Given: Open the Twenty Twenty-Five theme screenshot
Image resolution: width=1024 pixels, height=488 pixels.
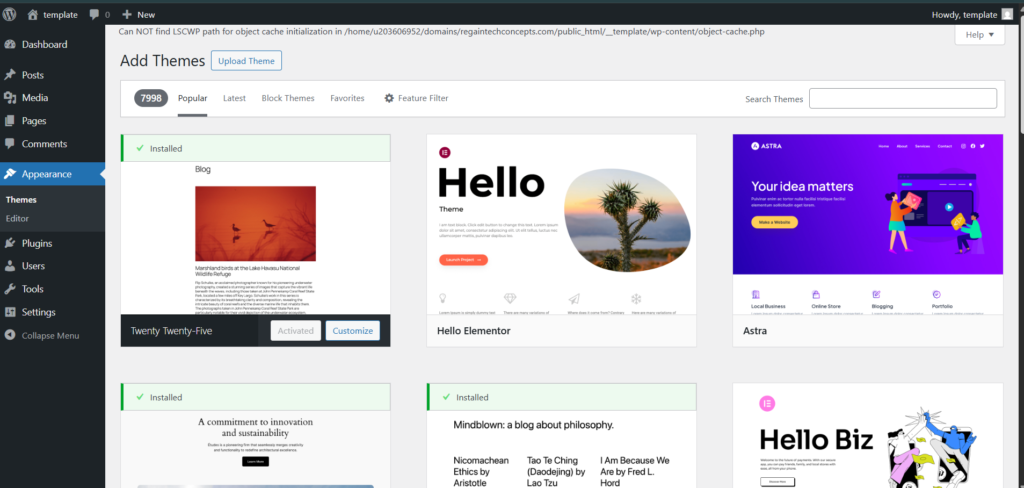Looking at the screenshot, I should [x=255, y=238].
